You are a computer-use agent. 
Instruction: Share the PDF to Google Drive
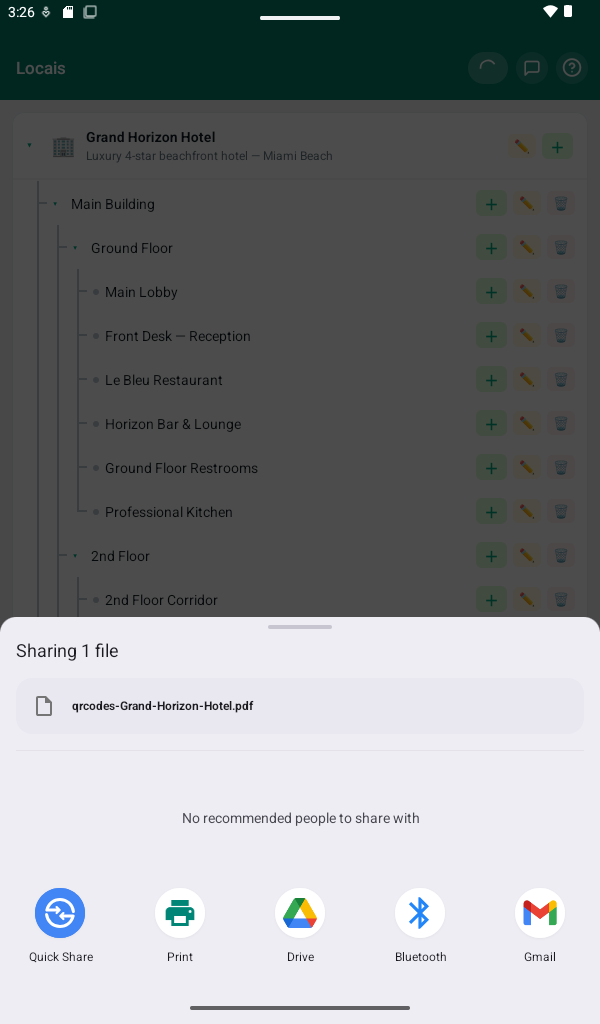[x=300, y=925]
